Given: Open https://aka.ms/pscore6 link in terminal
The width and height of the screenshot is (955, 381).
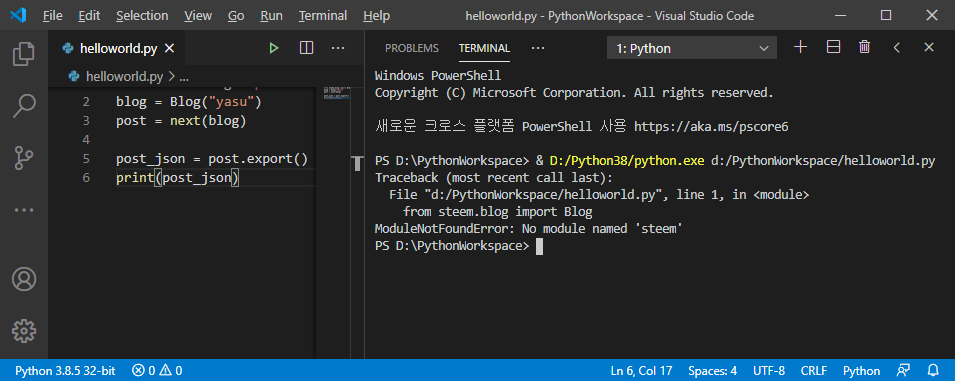Looking at the screenshot, I should coord(711,127).
